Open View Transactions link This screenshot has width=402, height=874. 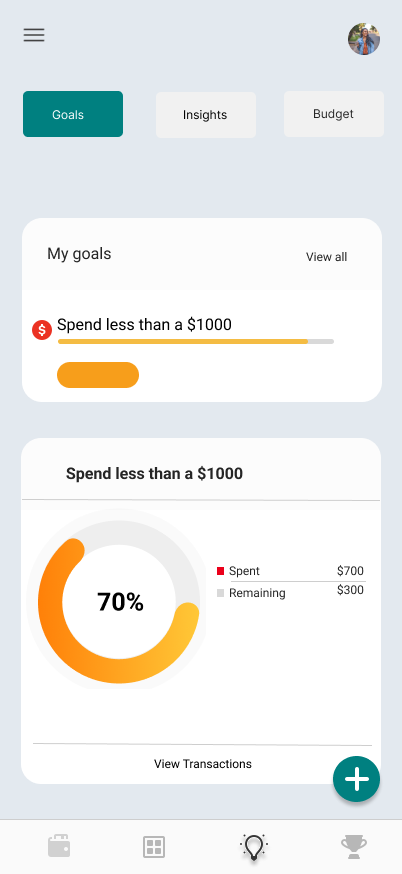tap(203, 764)
